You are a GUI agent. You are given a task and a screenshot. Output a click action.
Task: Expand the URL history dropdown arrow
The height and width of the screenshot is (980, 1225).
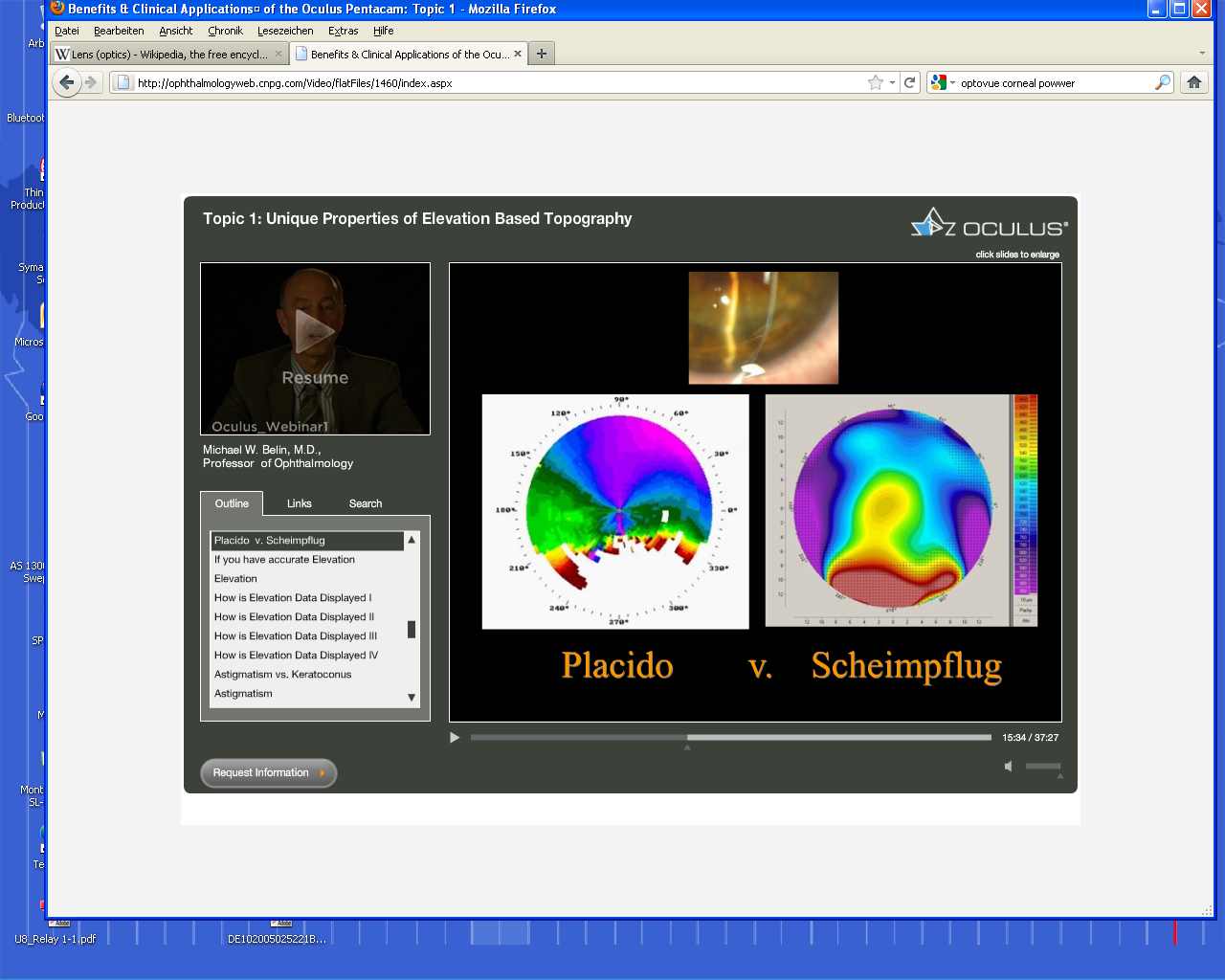point(892,82)
